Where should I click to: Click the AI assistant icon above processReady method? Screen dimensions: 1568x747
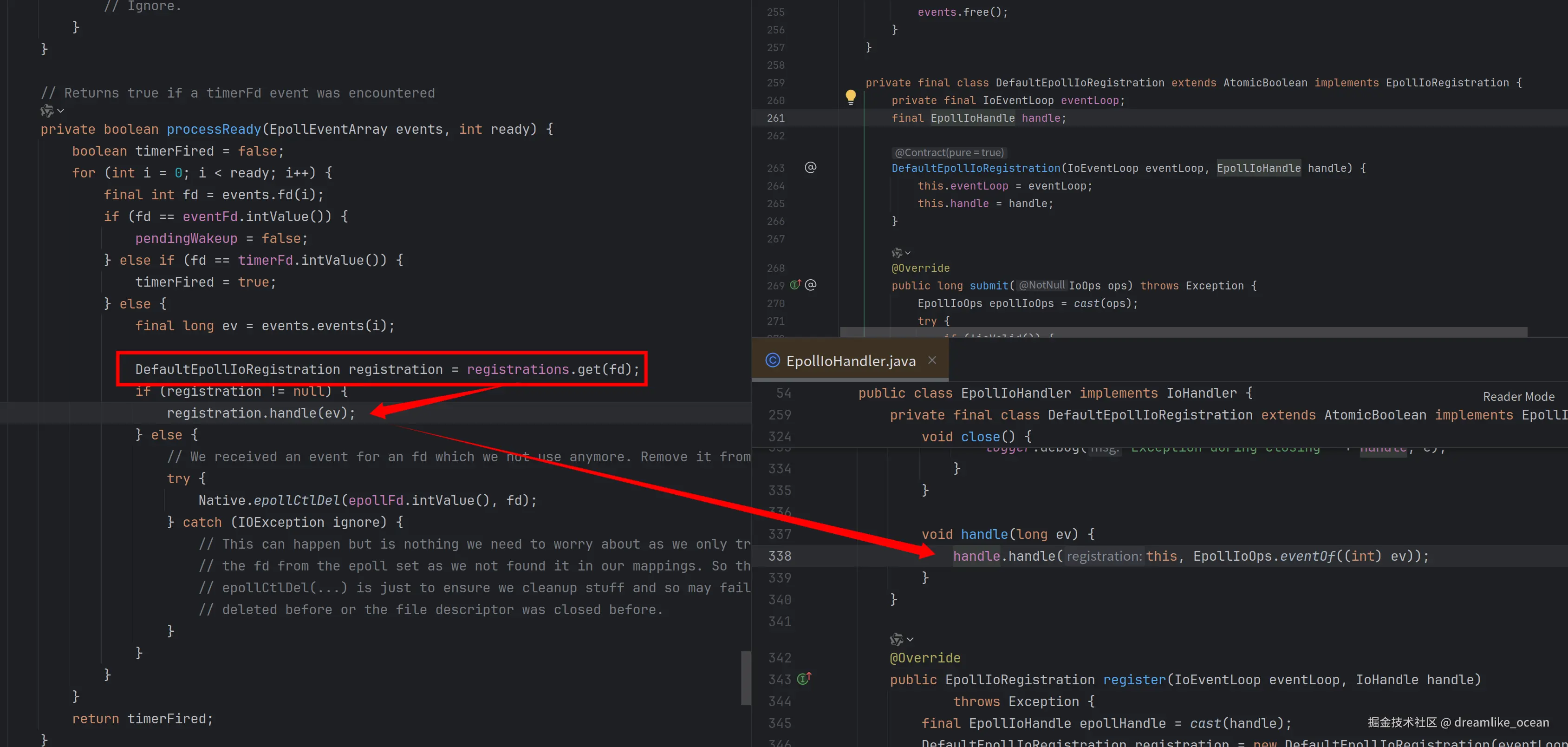click(x=47, y=111)
